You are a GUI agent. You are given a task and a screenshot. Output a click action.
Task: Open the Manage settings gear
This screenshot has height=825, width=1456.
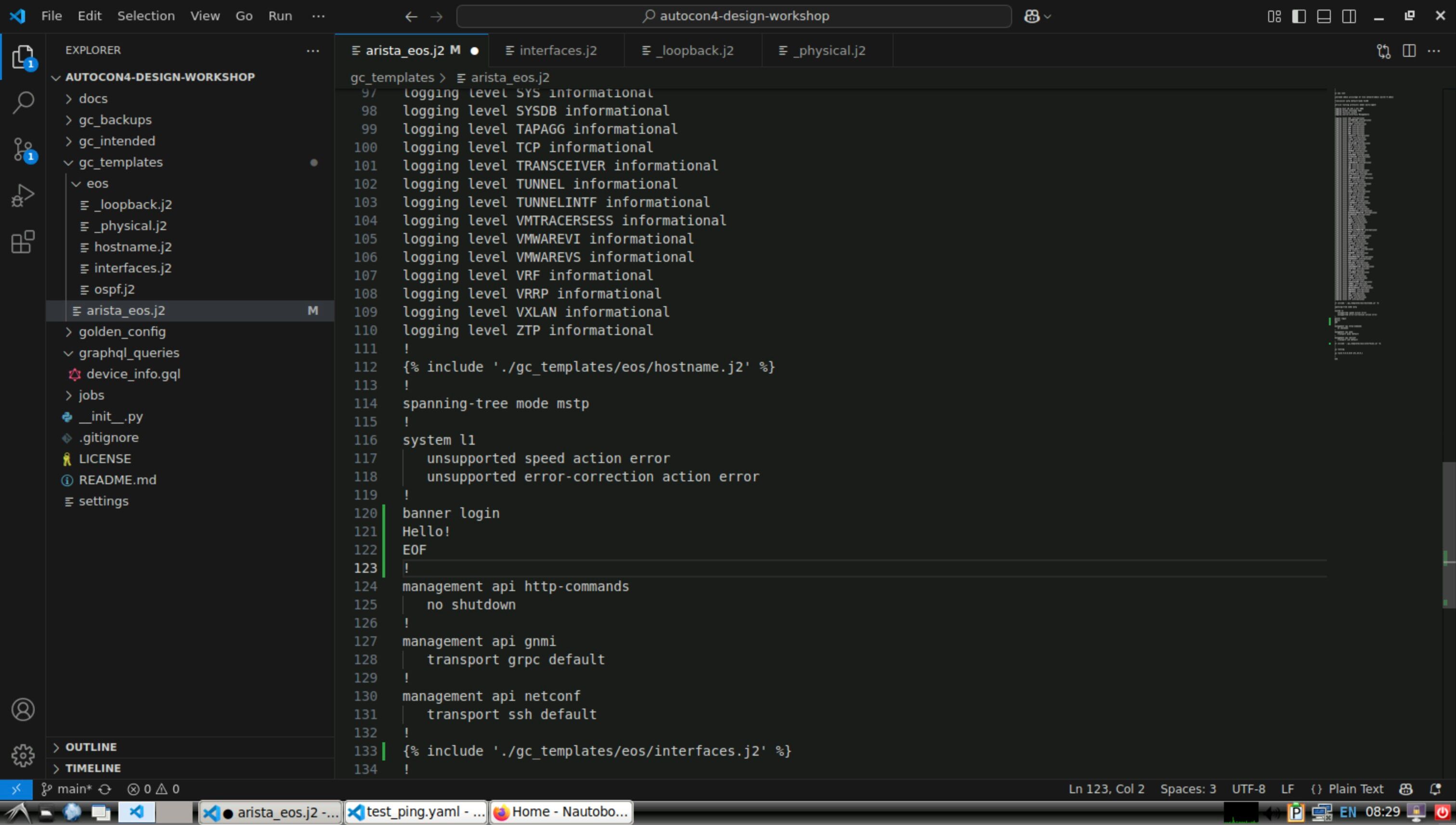pos(23,755)
